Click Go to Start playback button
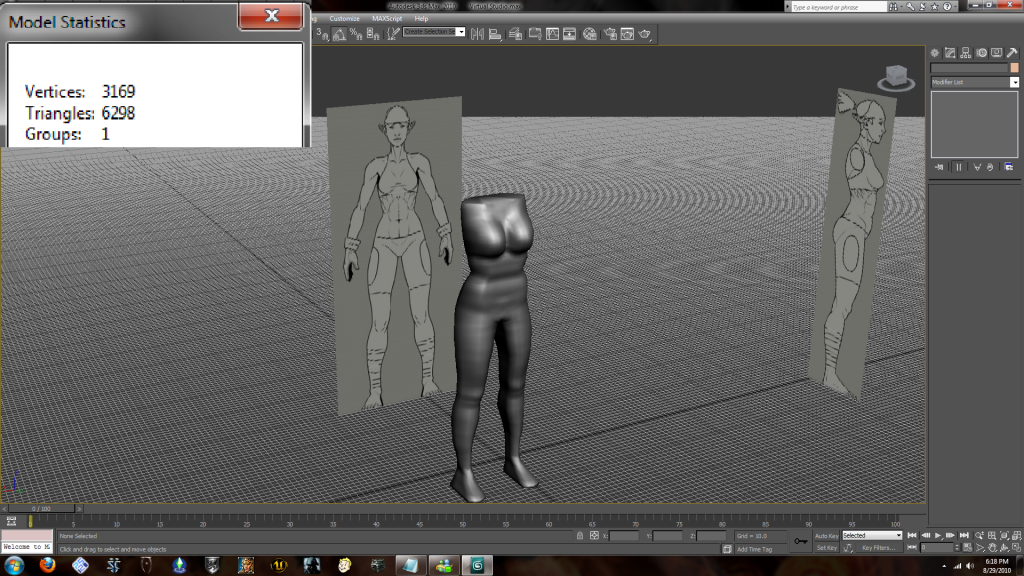The image size is (1024, 576). pos(912,536)
